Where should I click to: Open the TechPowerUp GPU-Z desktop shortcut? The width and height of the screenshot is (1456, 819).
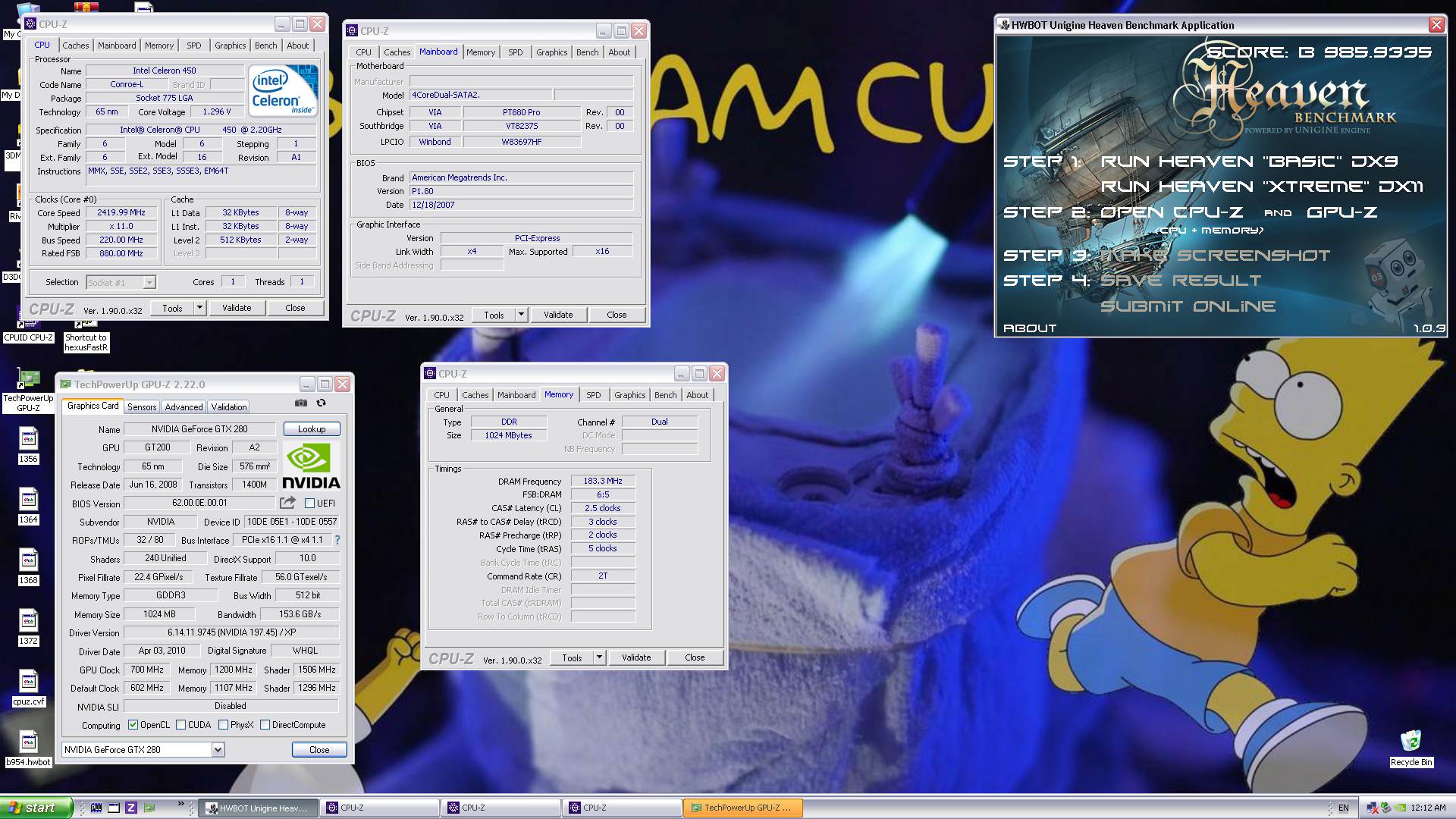coord(28,389)
